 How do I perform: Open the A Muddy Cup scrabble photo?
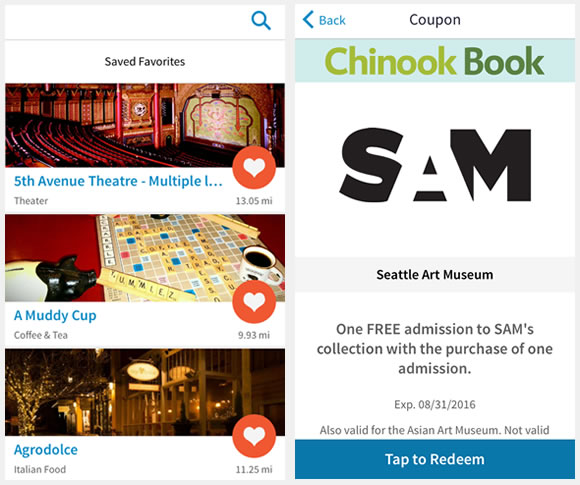145,258
